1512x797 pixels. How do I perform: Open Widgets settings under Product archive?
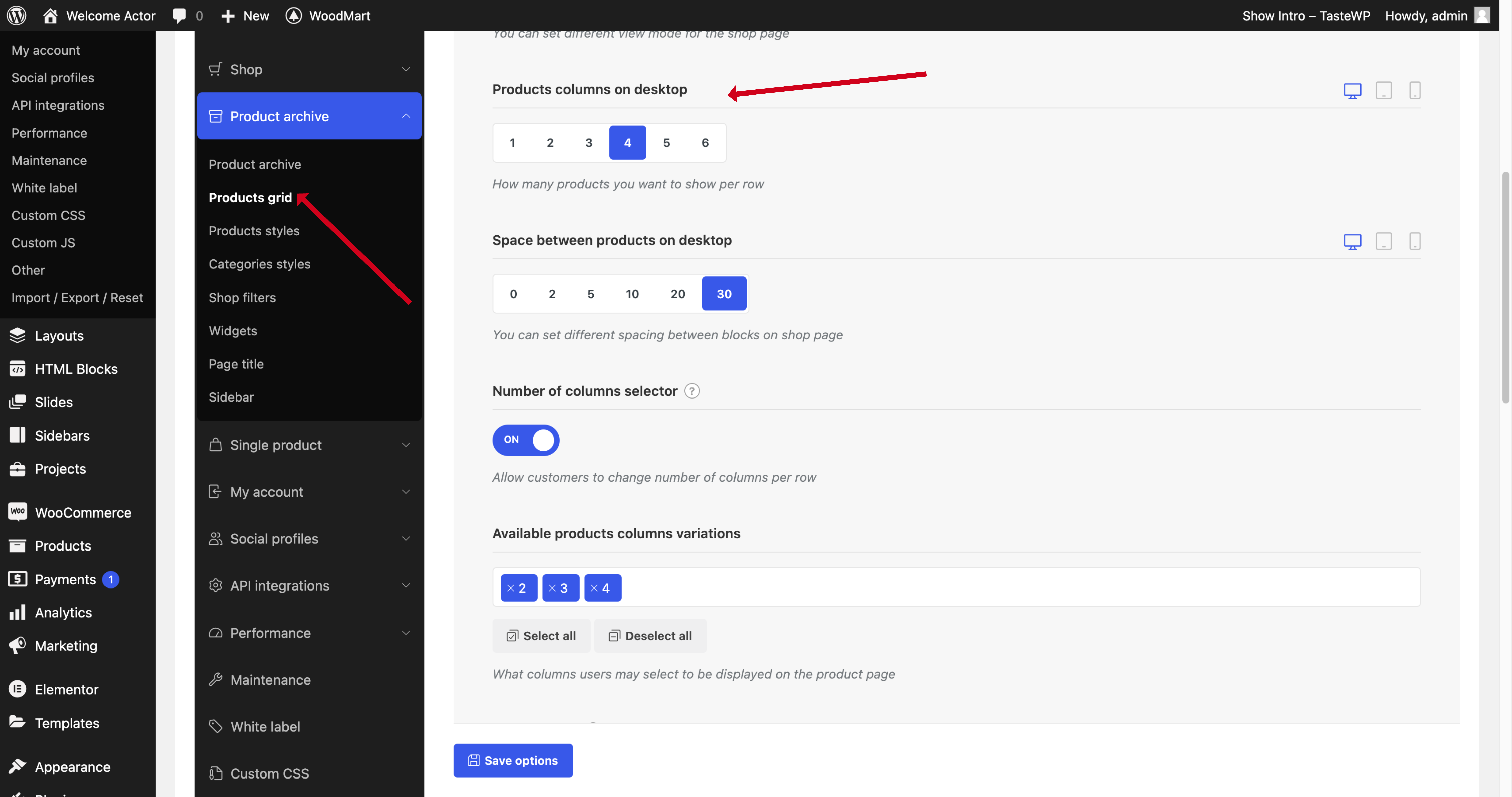233,331
